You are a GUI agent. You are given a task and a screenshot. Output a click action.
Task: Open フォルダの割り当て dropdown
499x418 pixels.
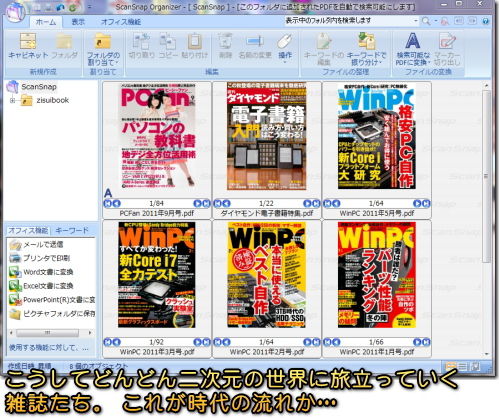click(x=103, y=49)
